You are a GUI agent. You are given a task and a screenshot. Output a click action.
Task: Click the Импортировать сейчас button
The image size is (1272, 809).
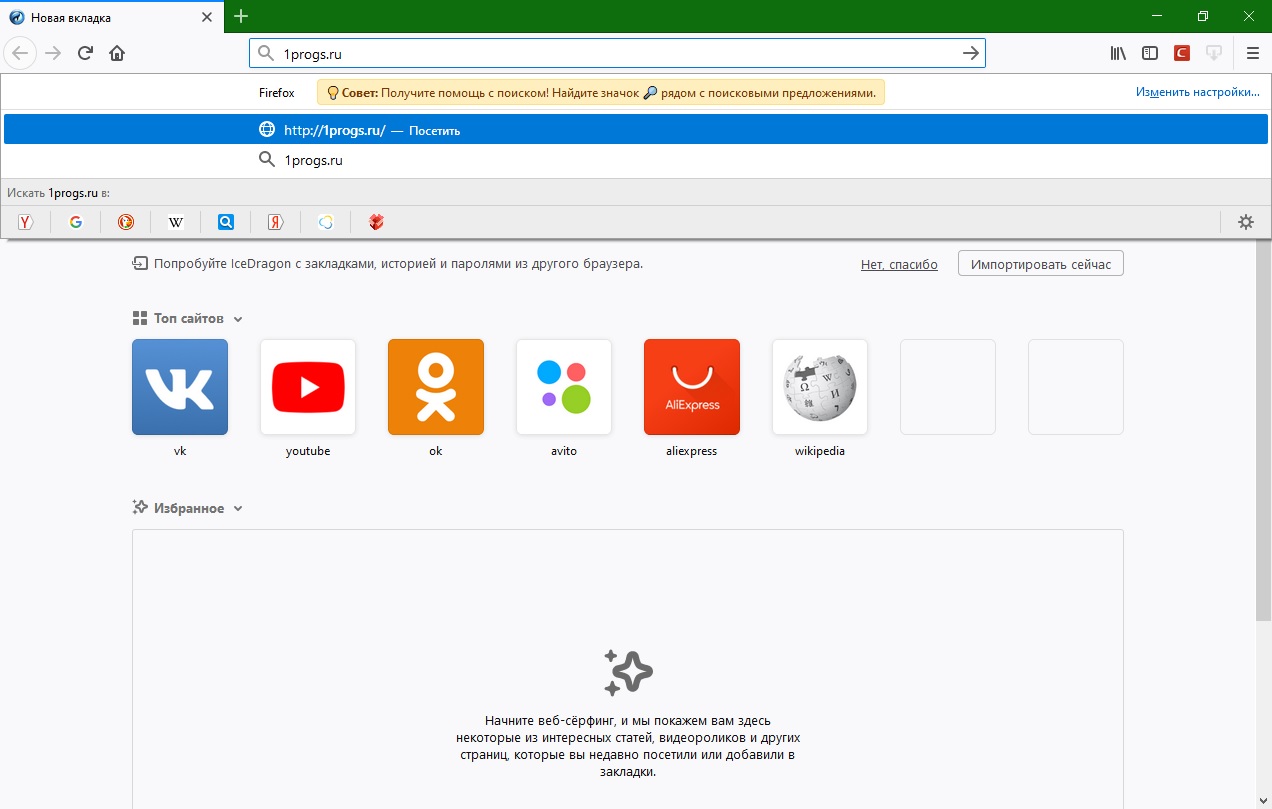coord(1040,264)
